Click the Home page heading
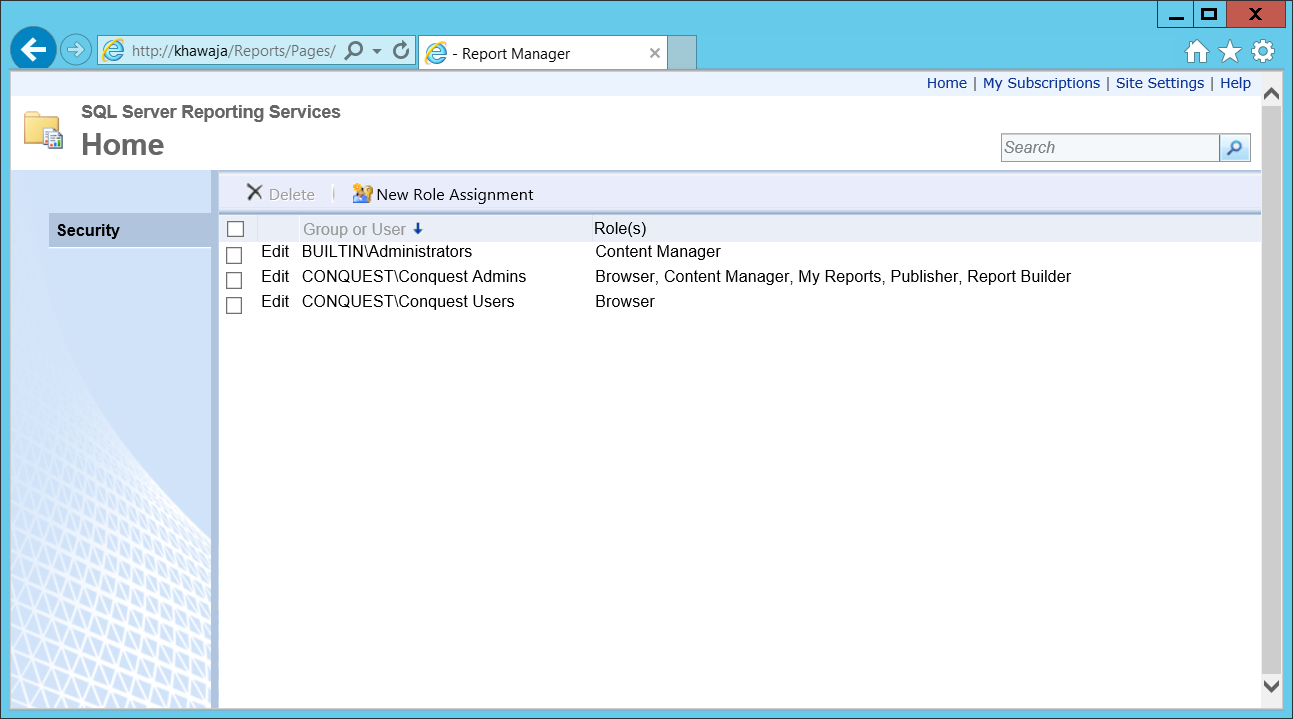Image resolution: width=1293 pixels, height=719 pixels. coord(122,145)
